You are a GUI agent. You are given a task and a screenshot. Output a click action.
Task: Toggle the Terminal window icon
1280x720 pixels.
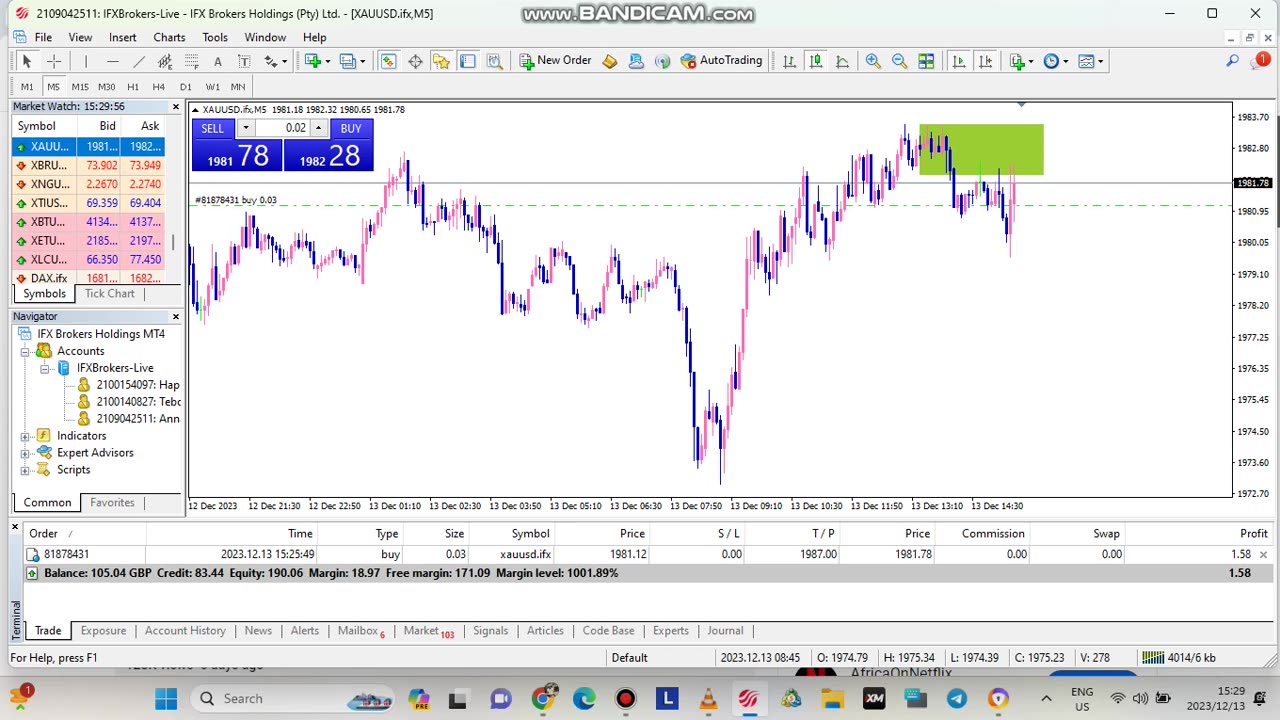(x=467, y=61)
